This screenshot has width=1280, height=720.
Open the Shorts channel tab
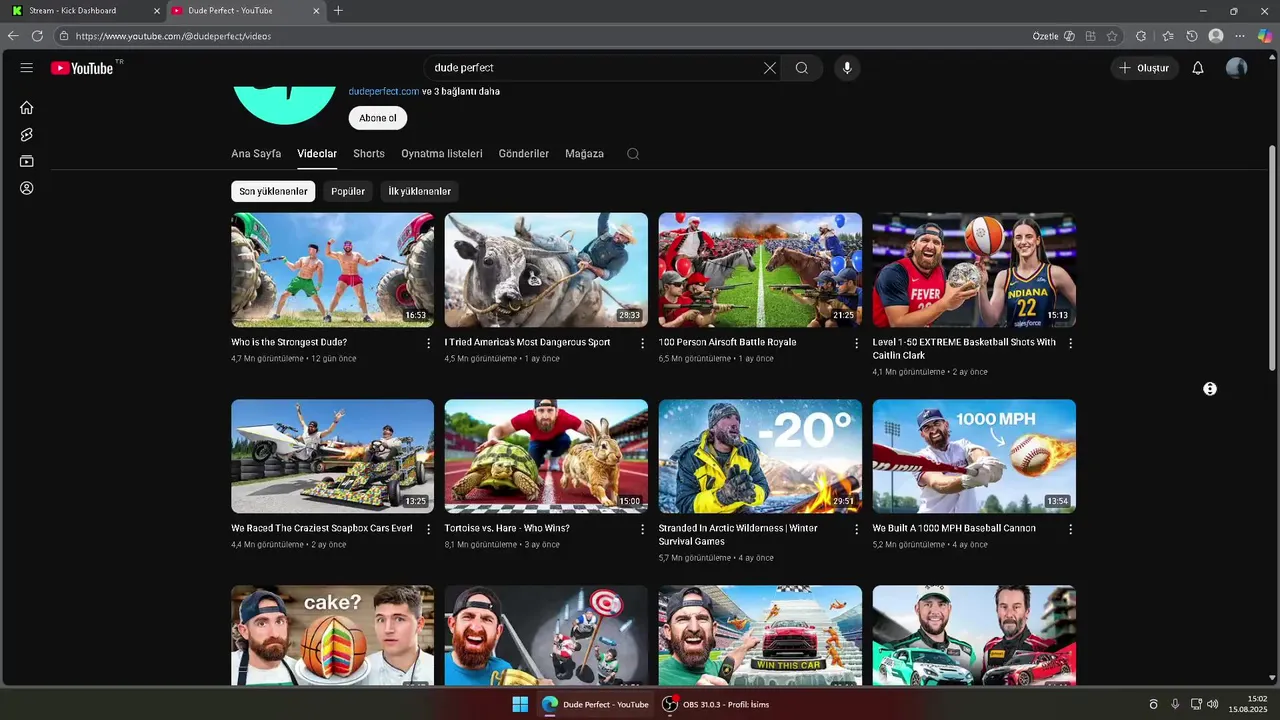click(x=369, y=154)
